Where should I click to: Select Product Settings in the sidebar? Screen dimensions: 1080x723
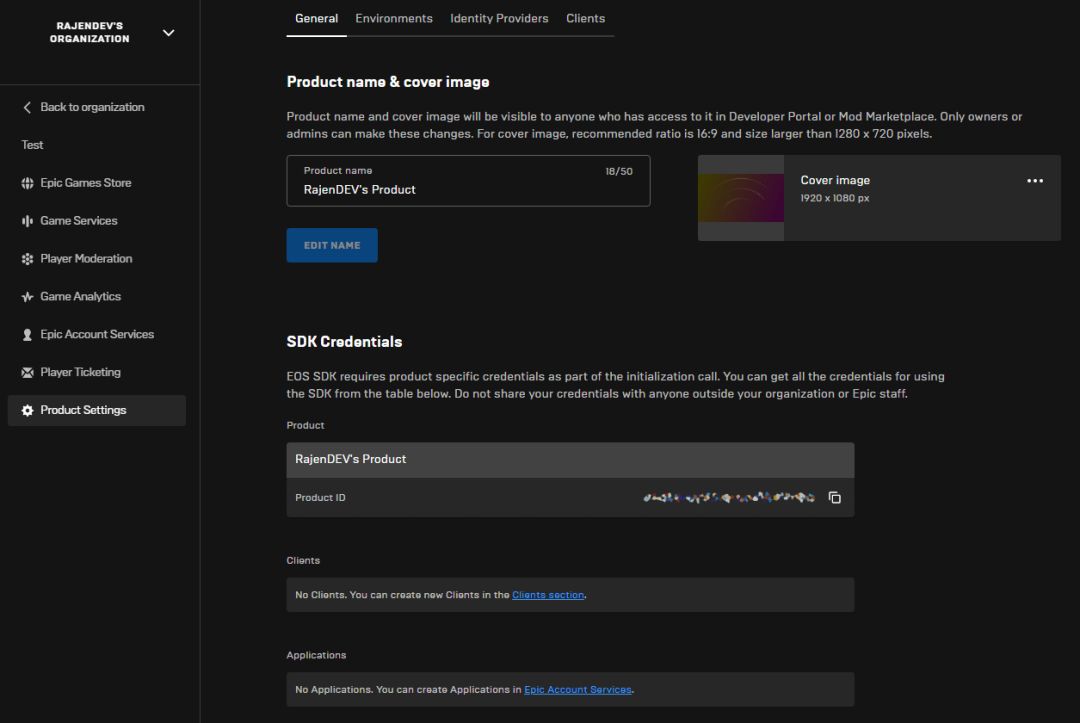coord(96,410)
